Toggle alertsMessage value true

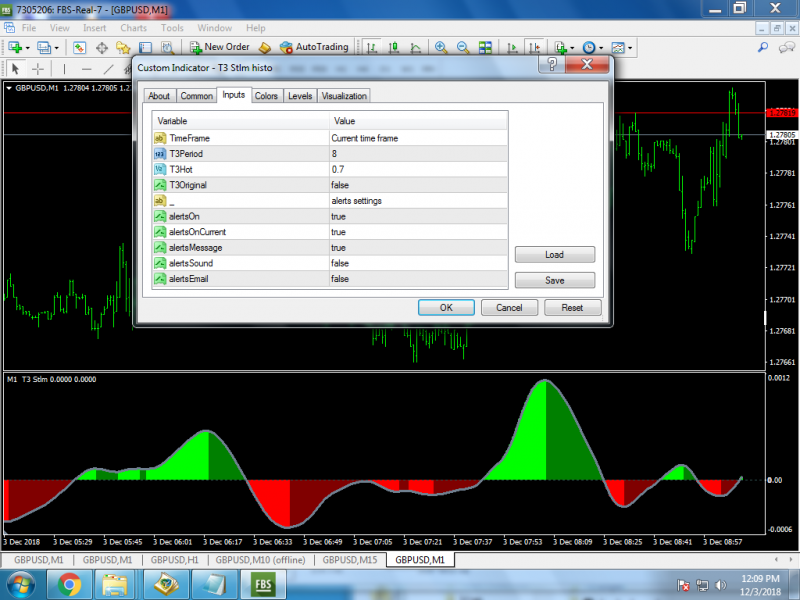point(418,247)
